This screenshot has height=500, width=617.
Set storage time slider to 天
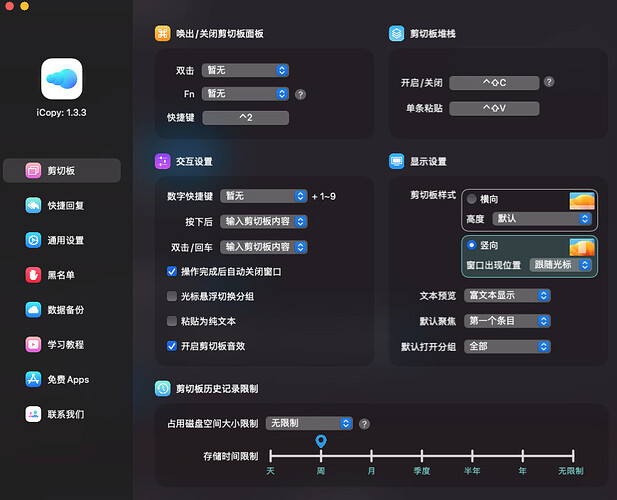pos(271,456)
